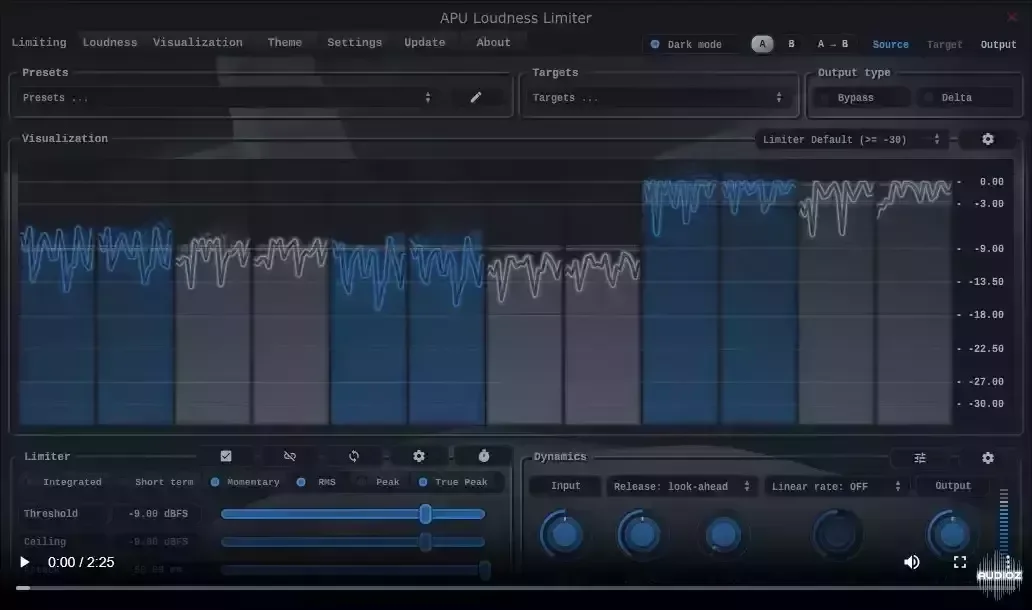This screenshot has height=610, width=1032.
Task: Enter fullscreen video mode
Action: pos(960,562)
